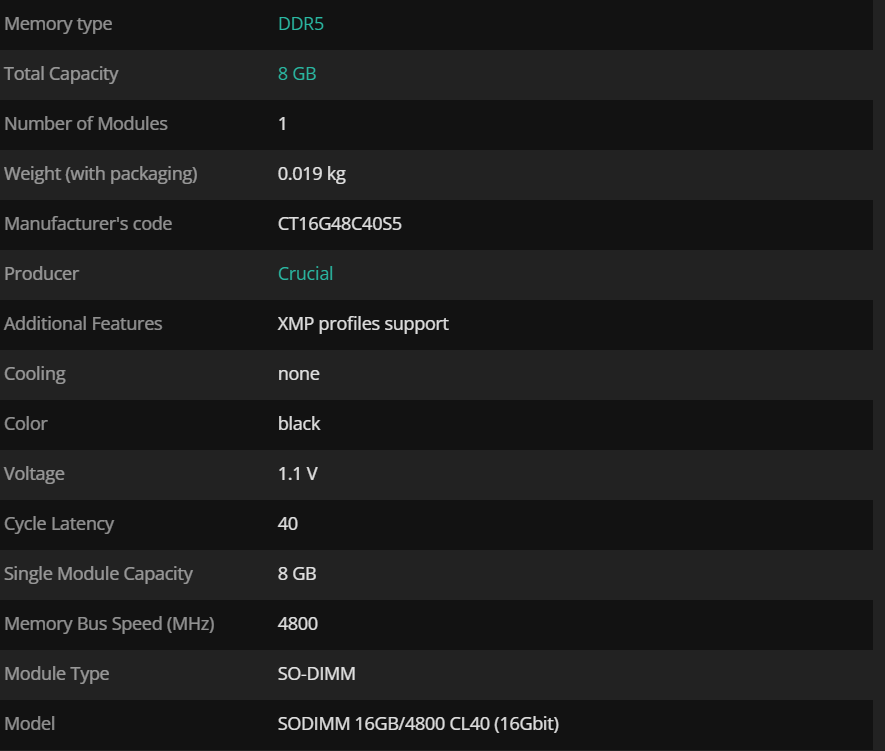The image size is (885, 751).
Task: Click the Additional Features label
Action: tap(83, 324)
